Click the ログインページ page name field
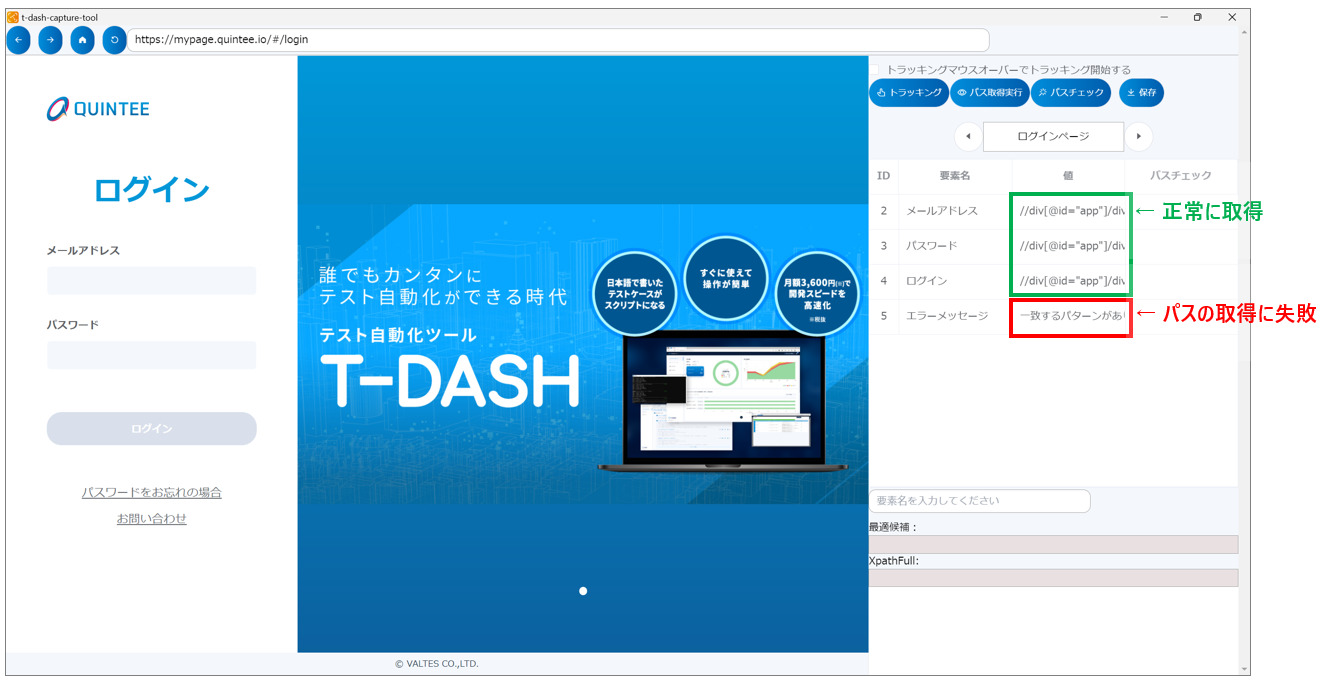The height and width of the screenshot is (684, 1328). pos(1053,136)
